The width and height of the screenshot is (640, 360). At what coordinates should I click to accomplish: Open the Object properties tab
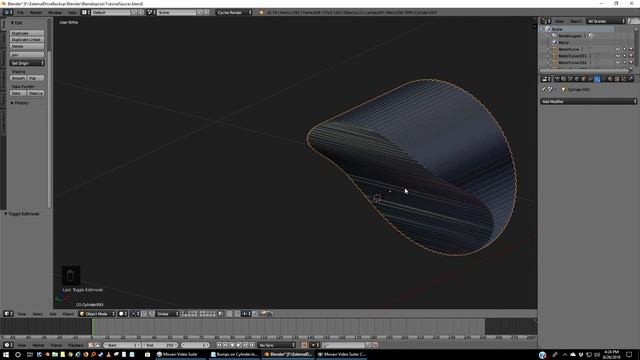(583, 79)
